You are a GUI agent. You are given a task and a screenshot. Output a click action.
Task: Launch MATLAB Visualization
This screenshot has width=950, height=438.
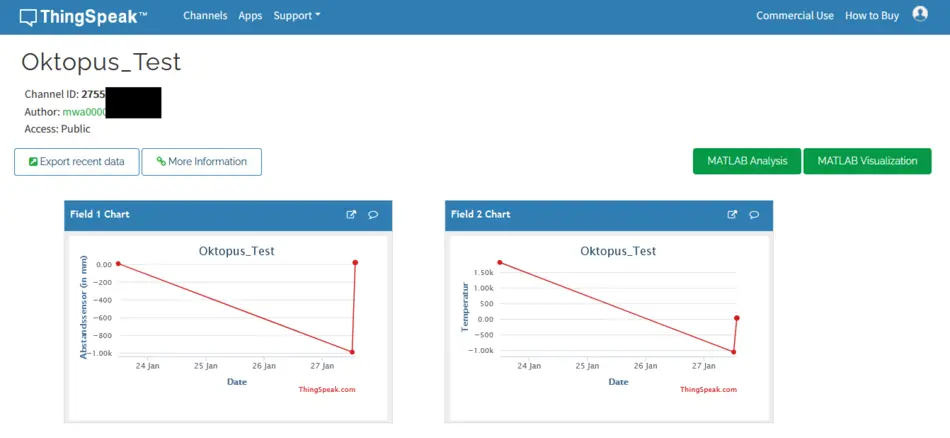tap(867, 161)
